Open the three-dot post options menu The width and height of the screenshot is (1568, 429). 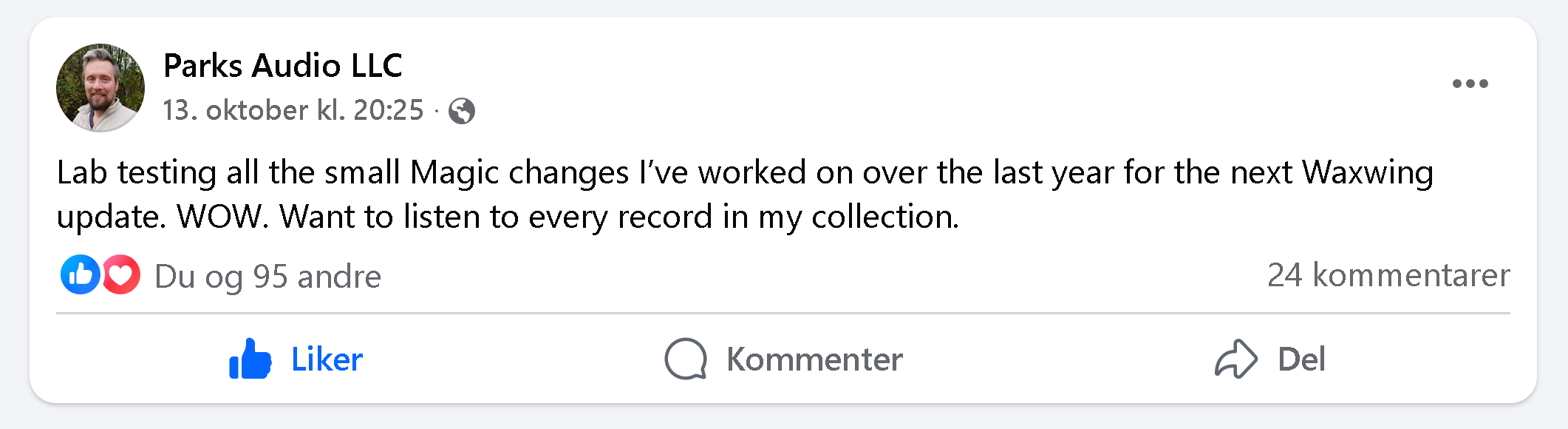click(1470, 84)
